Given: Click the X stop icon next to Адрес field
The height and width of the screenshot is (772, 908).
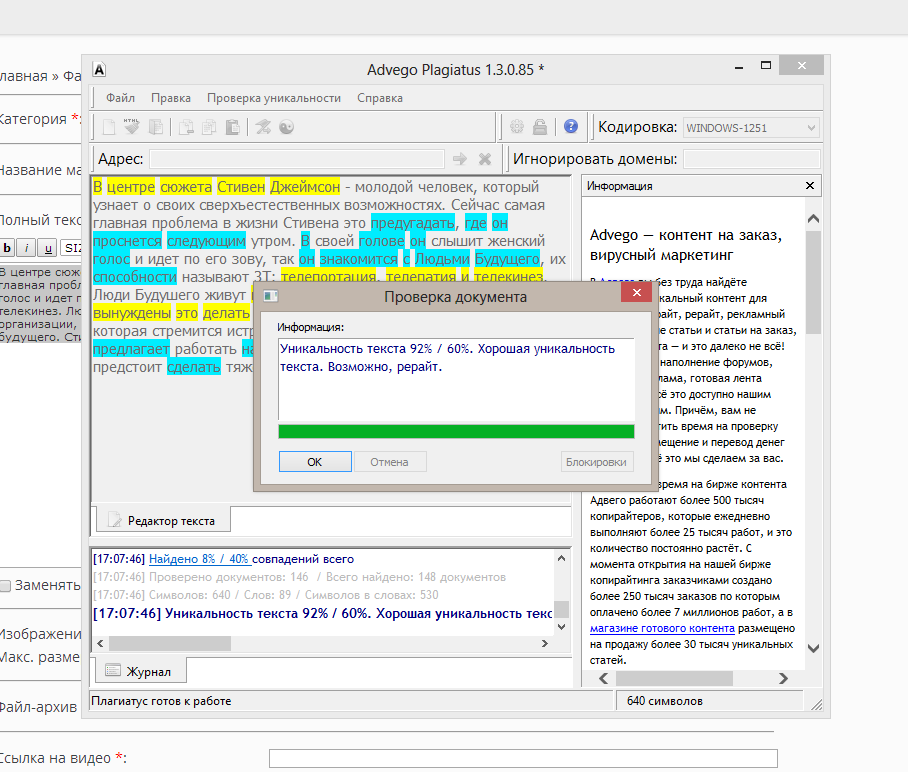Looking at the screenshot, I should (485, 159).
